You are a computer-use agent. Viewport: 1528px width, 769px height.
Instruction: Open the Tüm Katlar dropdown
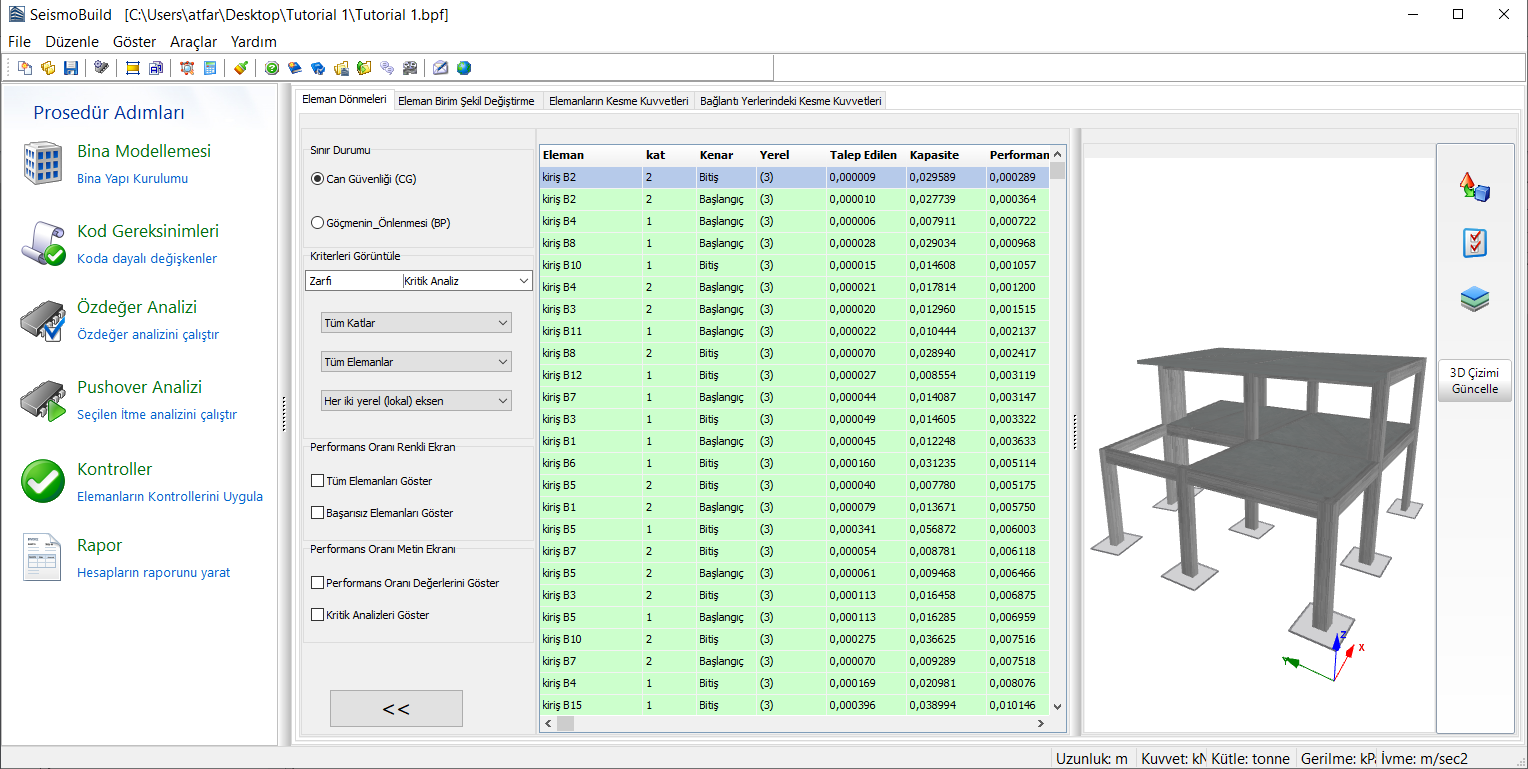pyautogui.click(x=416, y=323)
